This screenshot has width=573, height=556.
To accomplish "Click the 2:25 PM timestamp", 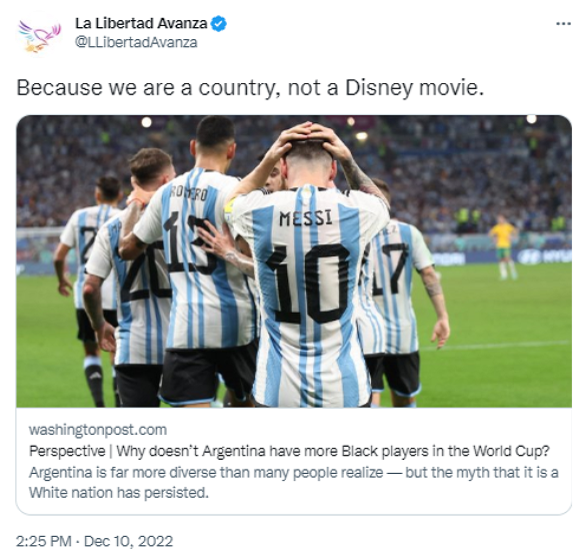I will click(44, 541).
